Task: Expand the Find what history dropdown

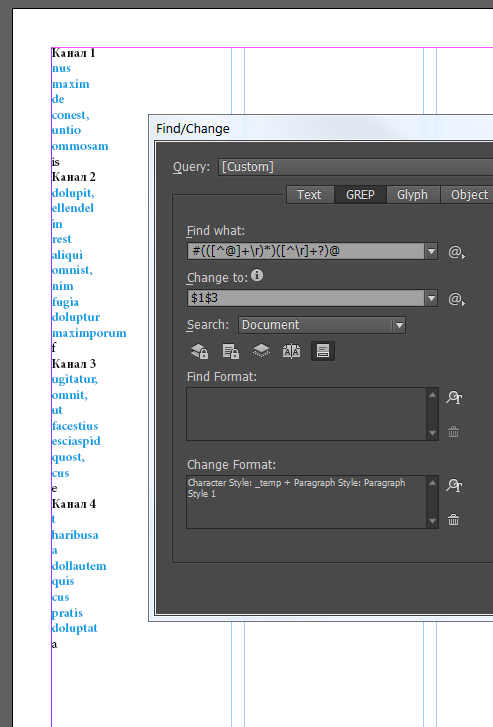Action: tap(431, 251)
